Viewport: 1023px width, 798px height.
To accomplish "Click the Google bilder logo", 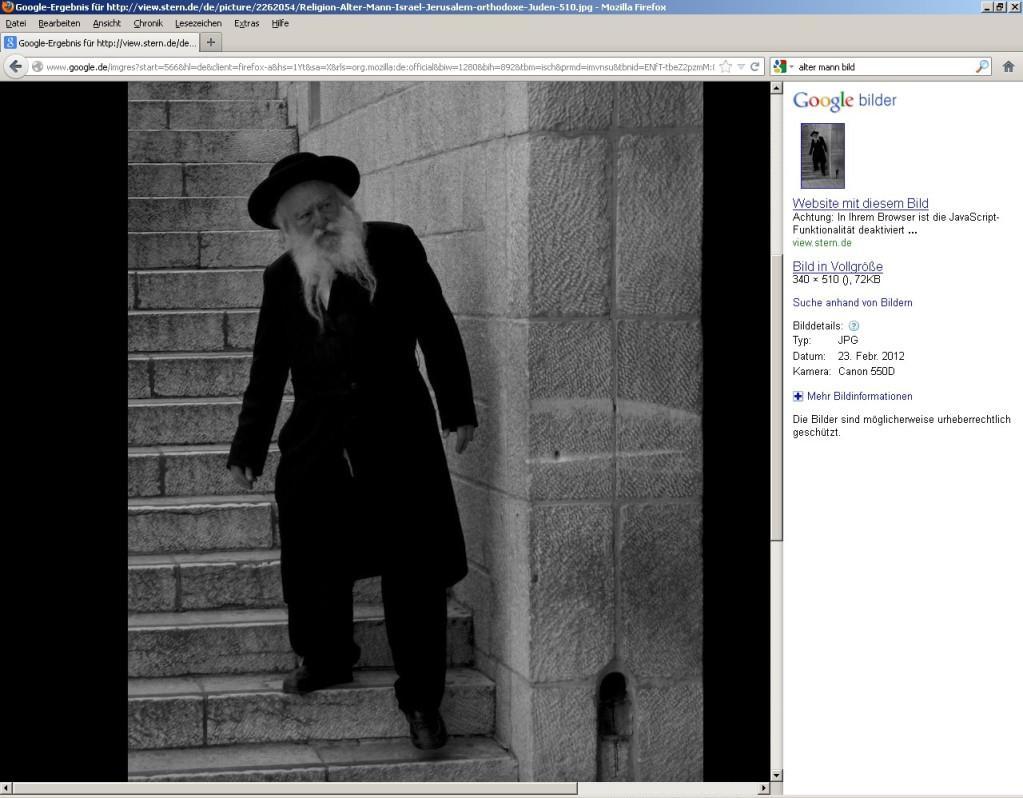I will click(844, 100).
